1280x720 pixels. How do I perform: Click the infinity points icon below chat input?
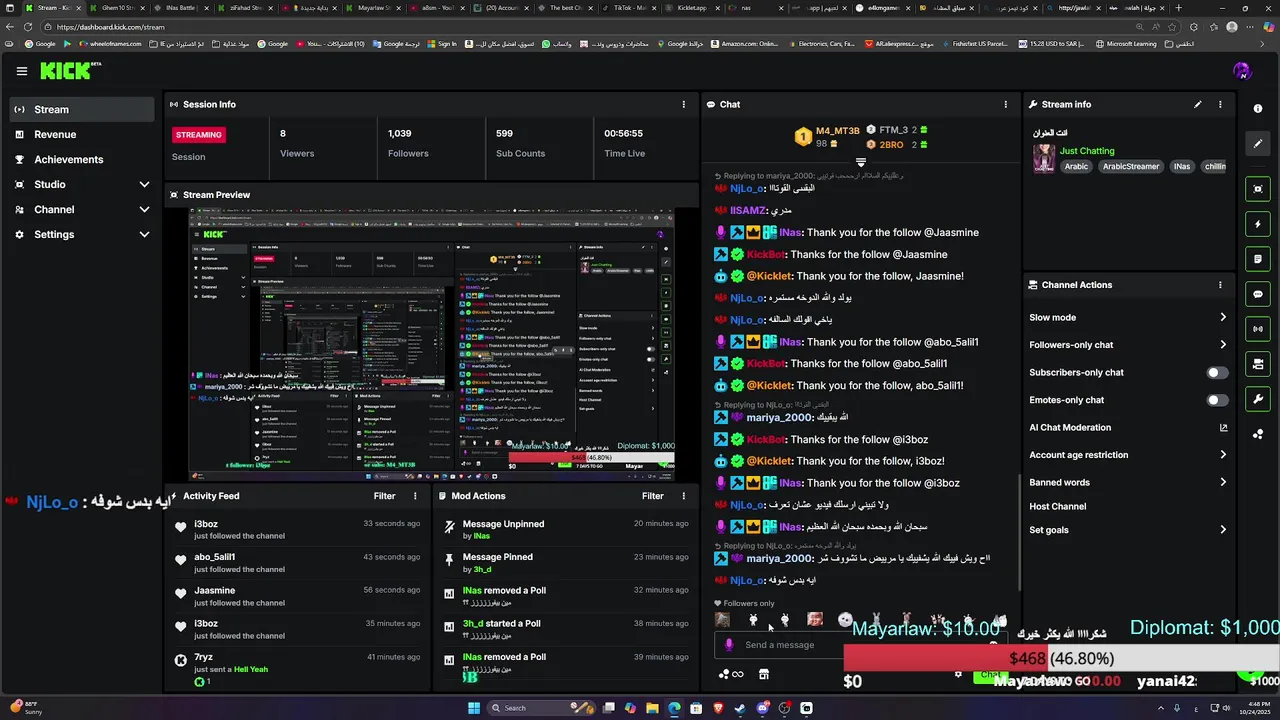click(x=732, y=674)
